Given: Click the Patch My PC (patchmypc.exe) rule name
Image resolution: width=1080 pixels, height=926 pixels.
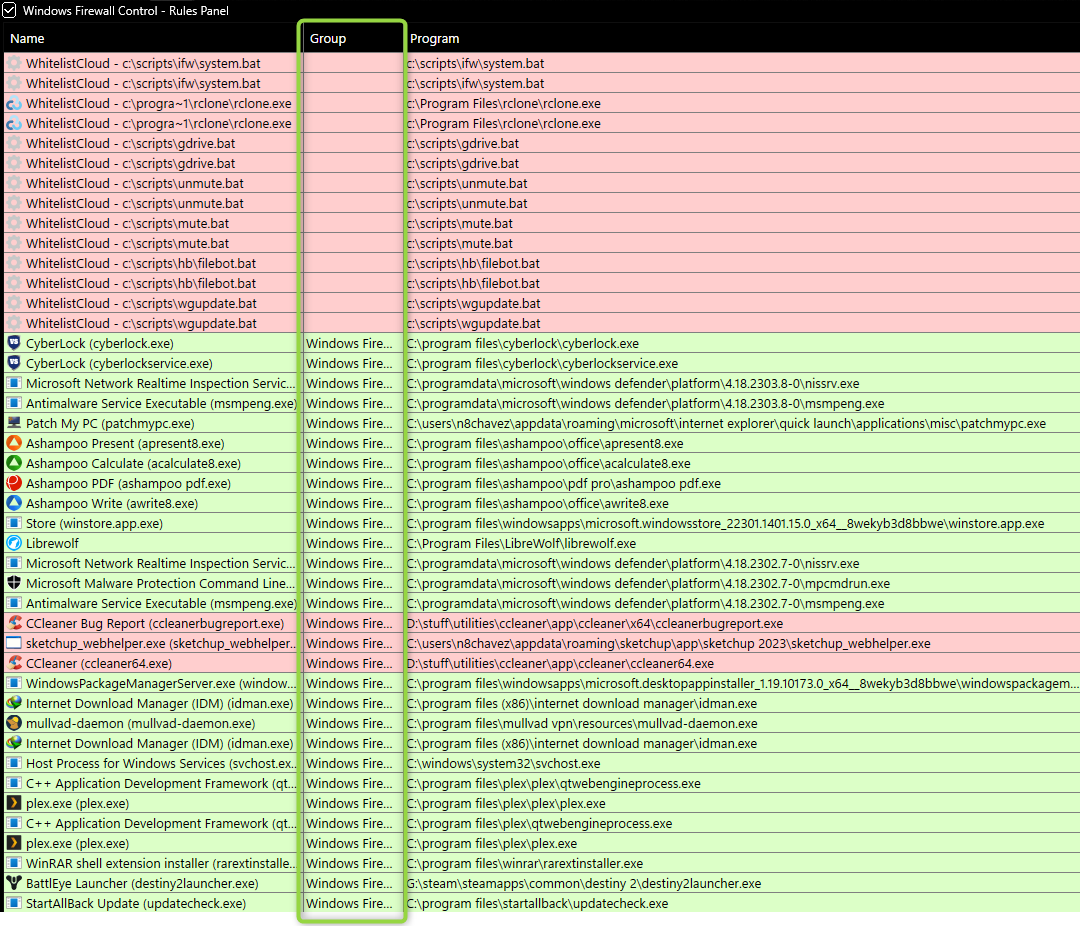Looking at the screenshot, I should click(110, 424).
